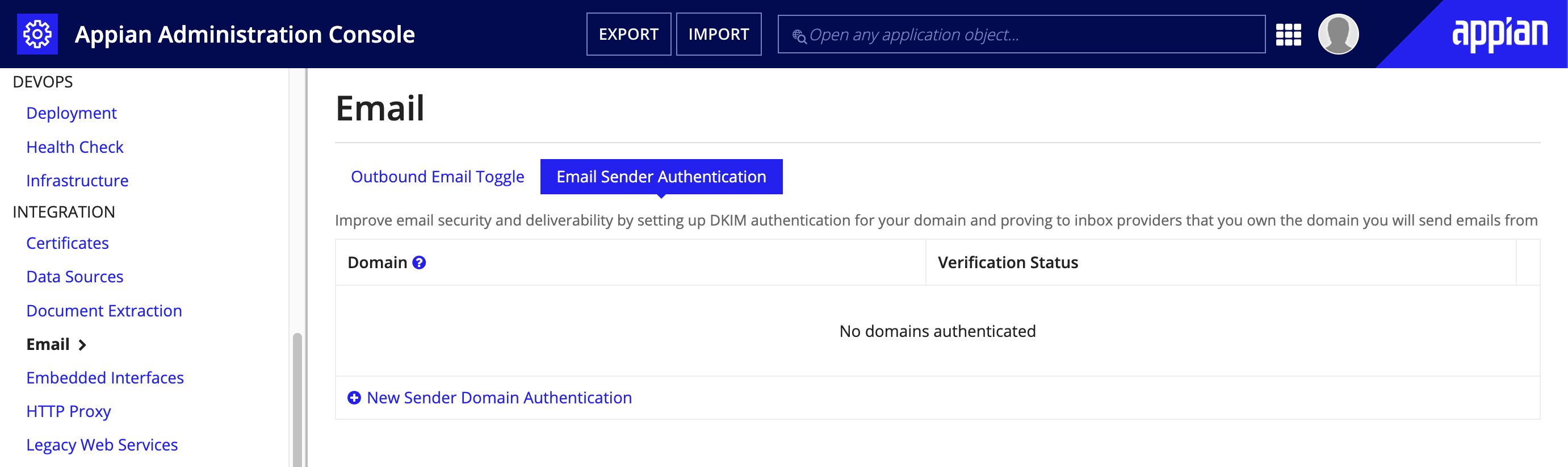Click the Domain column header
Screen dimensions: 1568x467
(377, 262)
